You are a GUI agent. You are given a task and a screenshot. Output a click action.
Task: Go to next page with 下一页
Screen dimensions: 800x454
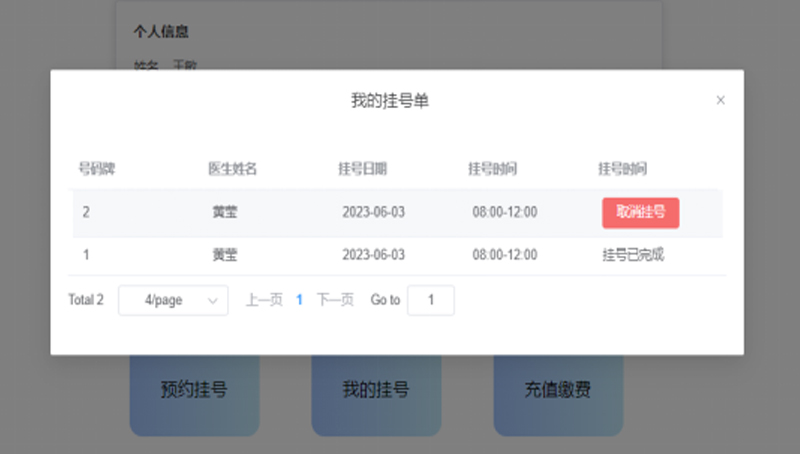[335, 300]
